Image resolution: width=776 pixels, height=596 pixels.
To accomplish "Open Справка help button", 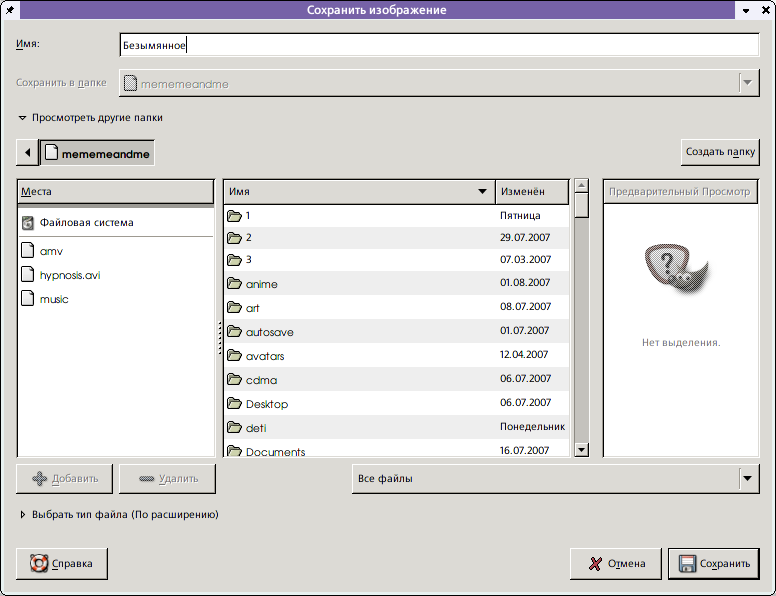I will tap(62, 564).
